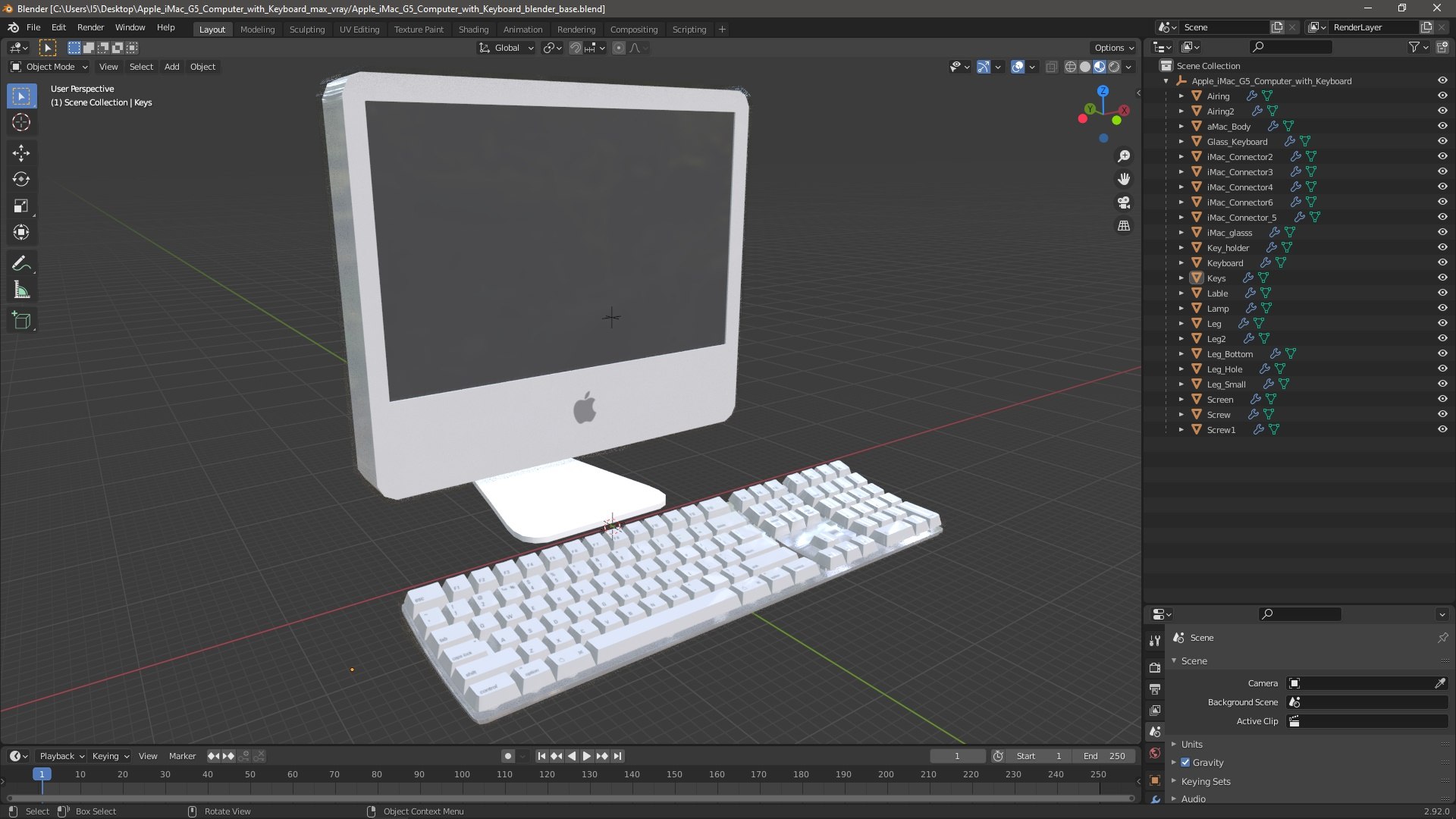The height and width of the screenshot is (819, 1456).
Task: Open the Playback dropdown in timeline
Action: 61,756
